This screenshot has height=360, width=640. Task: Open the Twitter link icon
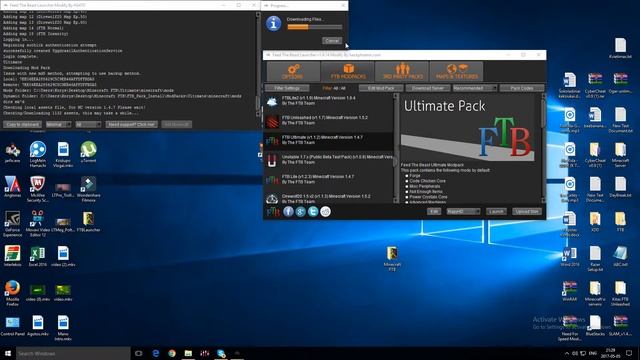(x=313, y=211)
